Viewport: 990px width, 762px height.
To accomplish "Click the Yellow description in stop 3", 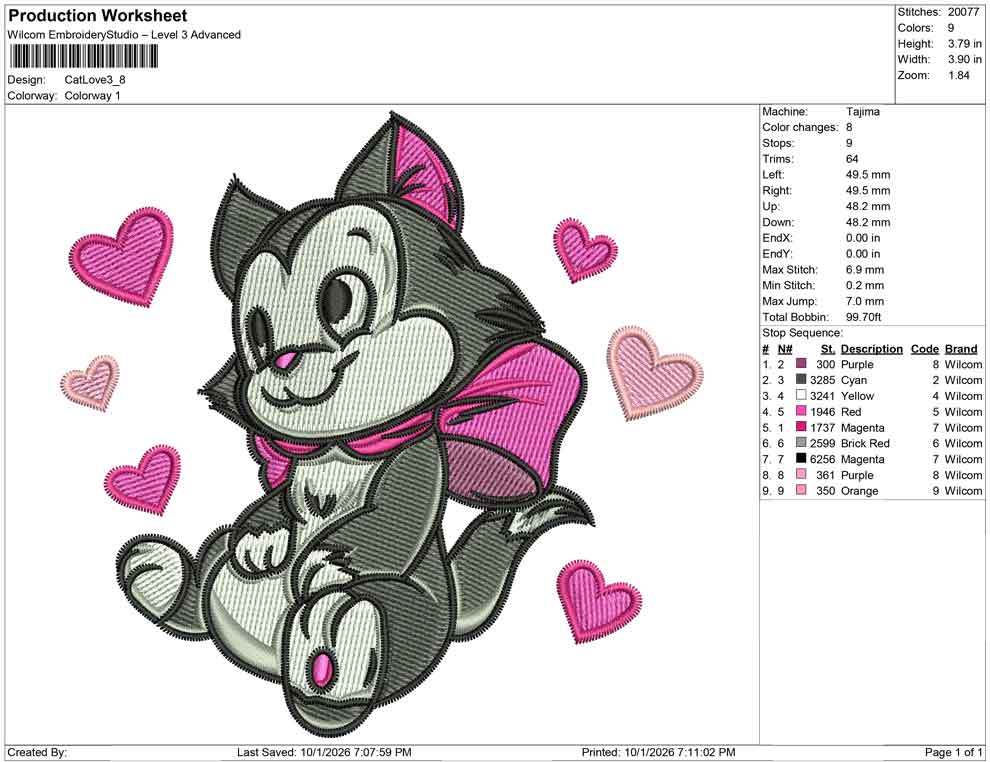I will point(857,396).
